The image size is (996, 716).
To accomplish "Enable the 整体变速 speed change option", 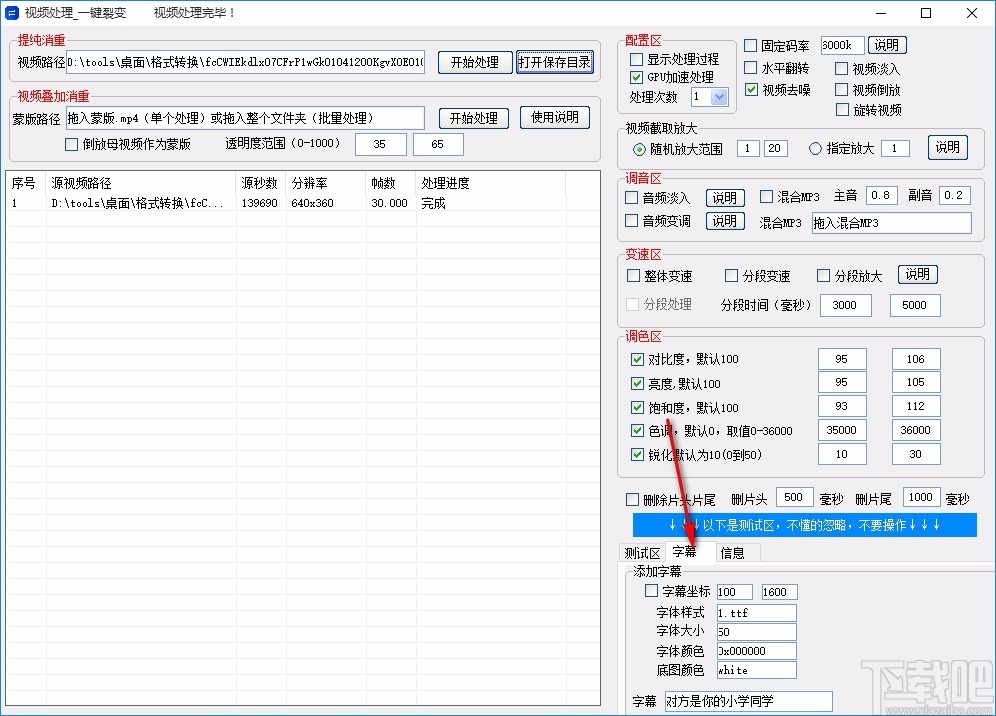I will tap(632, 275).
